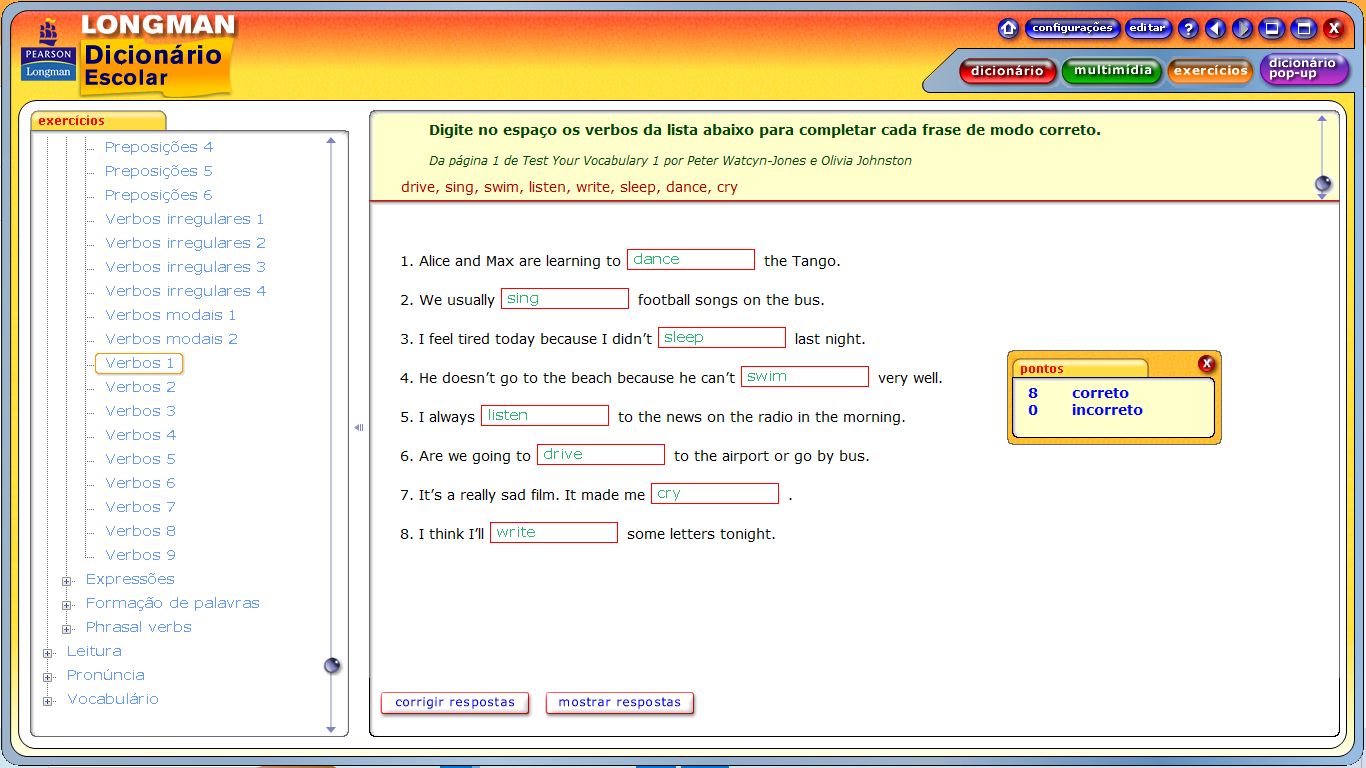Viewport: 1366px width, 768px height.
Task: Open exercise Preposições 4
Action: pos(159,147)
